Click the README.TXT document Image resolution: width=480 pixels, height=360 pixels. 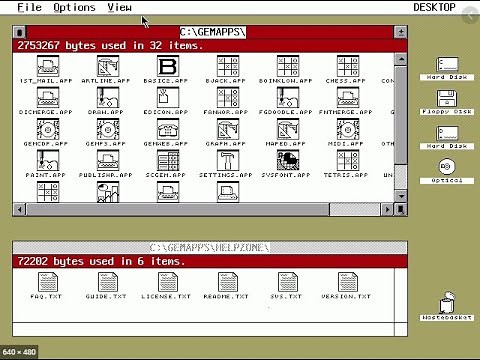[x=228, y=282]
